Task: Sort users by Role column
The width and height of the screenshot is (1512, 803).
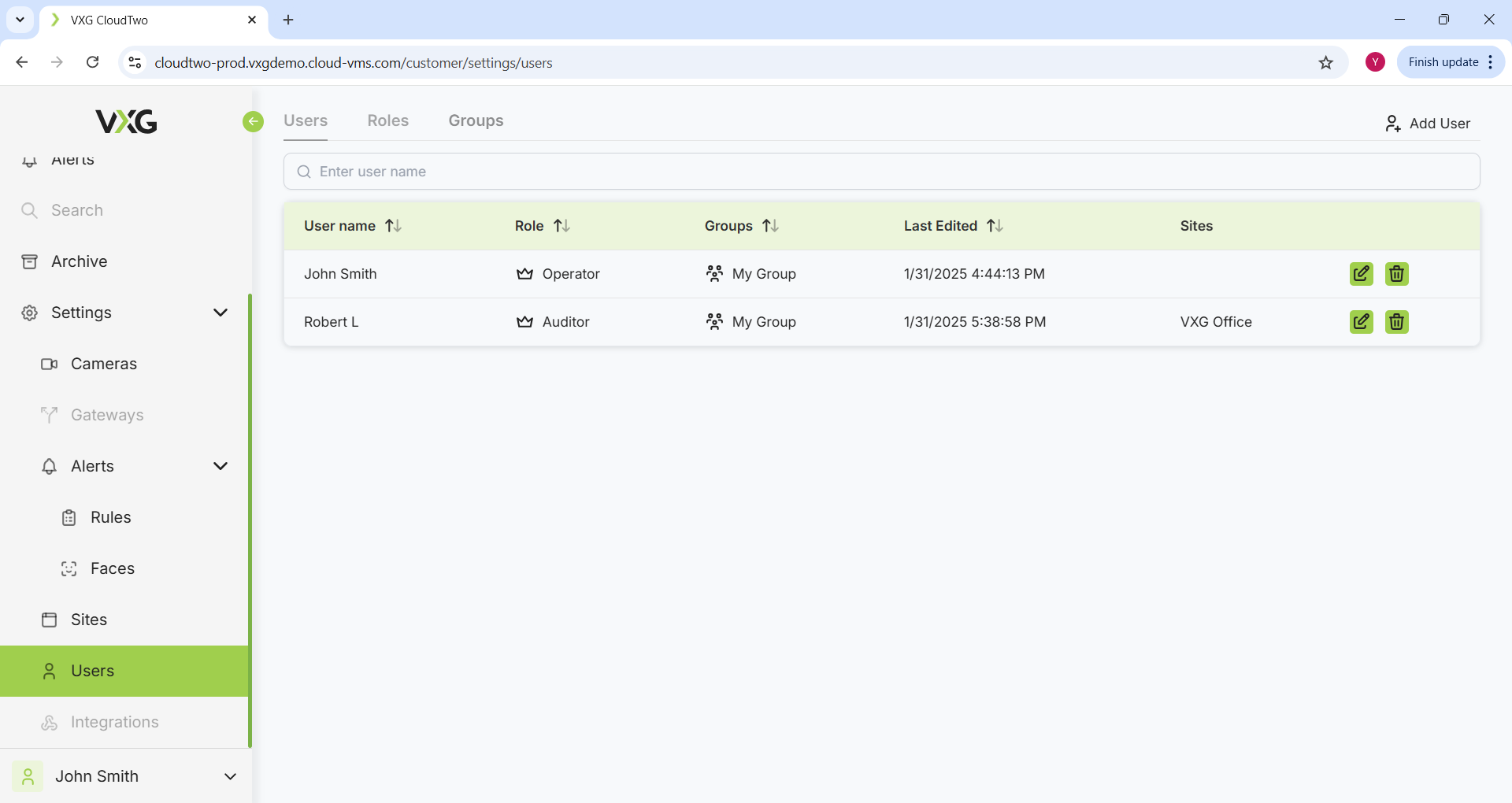Action: click(x=561, y=226)
